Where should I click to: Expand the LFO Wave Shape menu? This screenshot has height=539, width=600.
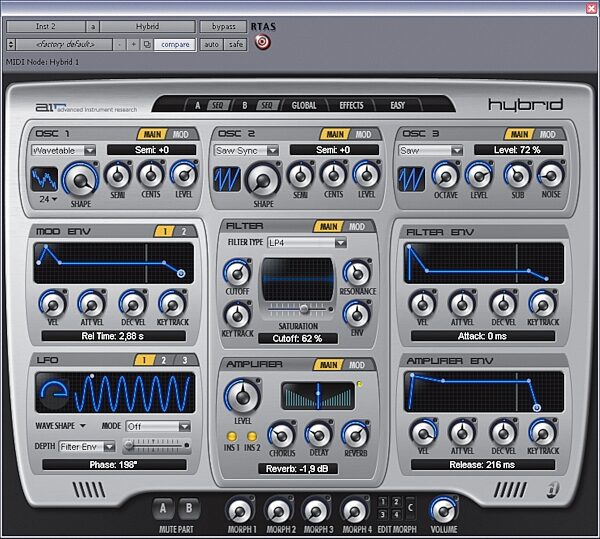pyautogui.click(x=61, y=426)
